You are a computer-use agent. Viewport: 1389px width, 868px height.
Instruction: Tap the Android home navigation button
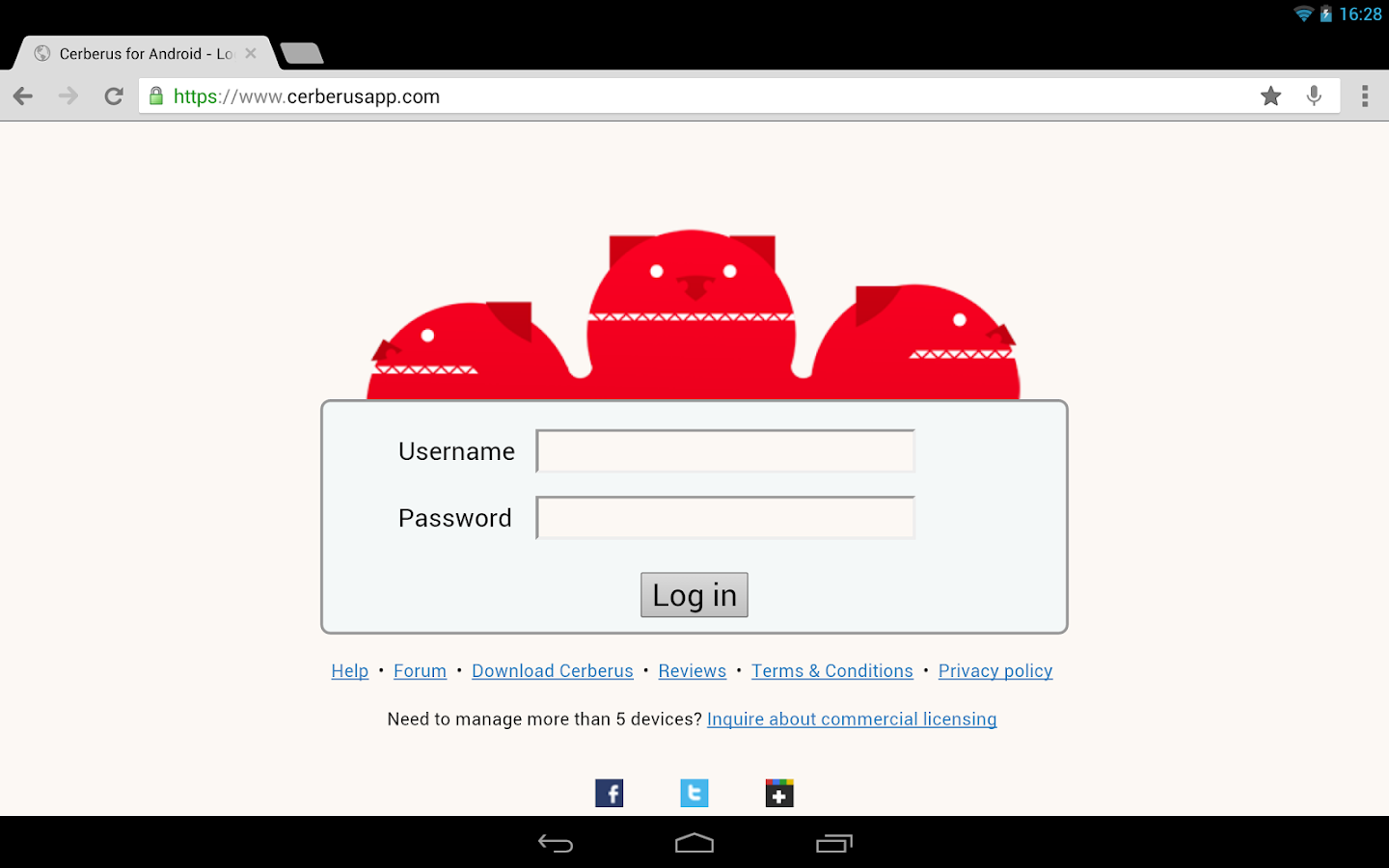click(x=694, y=843)
